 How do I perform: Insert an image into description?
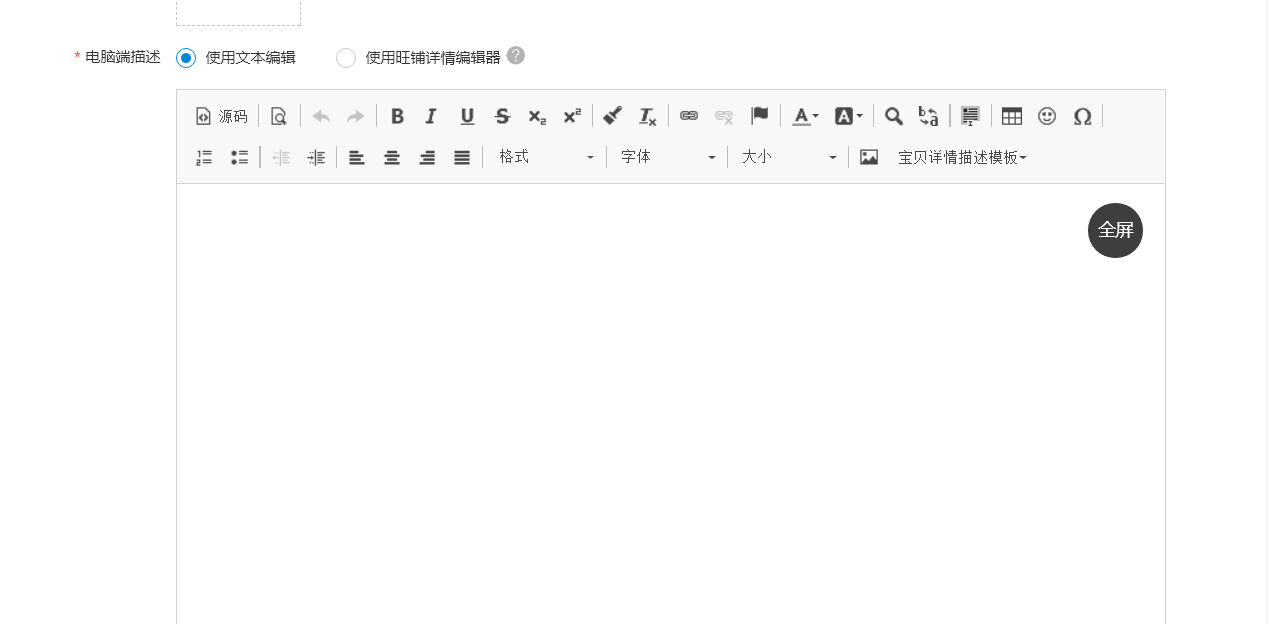[x=869, y=157]
